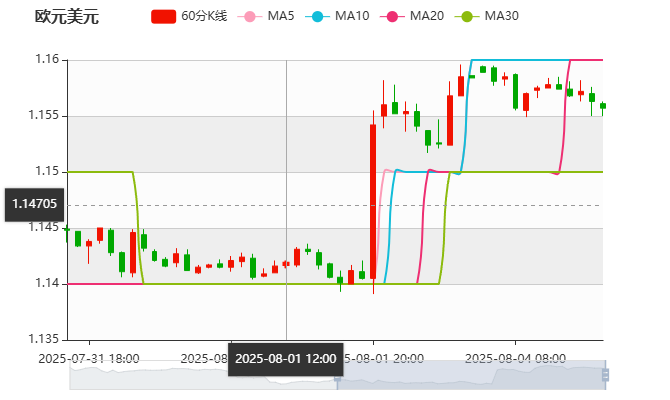Click the highlighted selected range in zoom slider

tap(470, 375)
